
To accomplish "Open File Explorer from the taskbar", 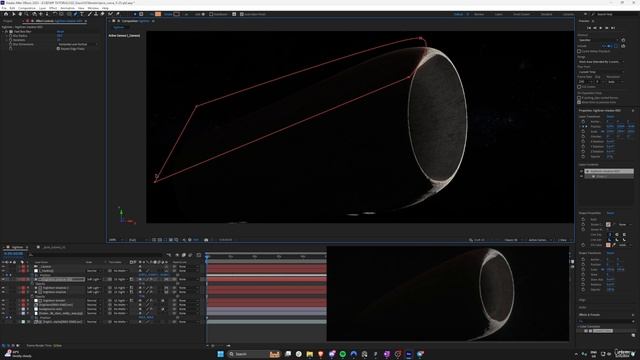I will (310, 354).
